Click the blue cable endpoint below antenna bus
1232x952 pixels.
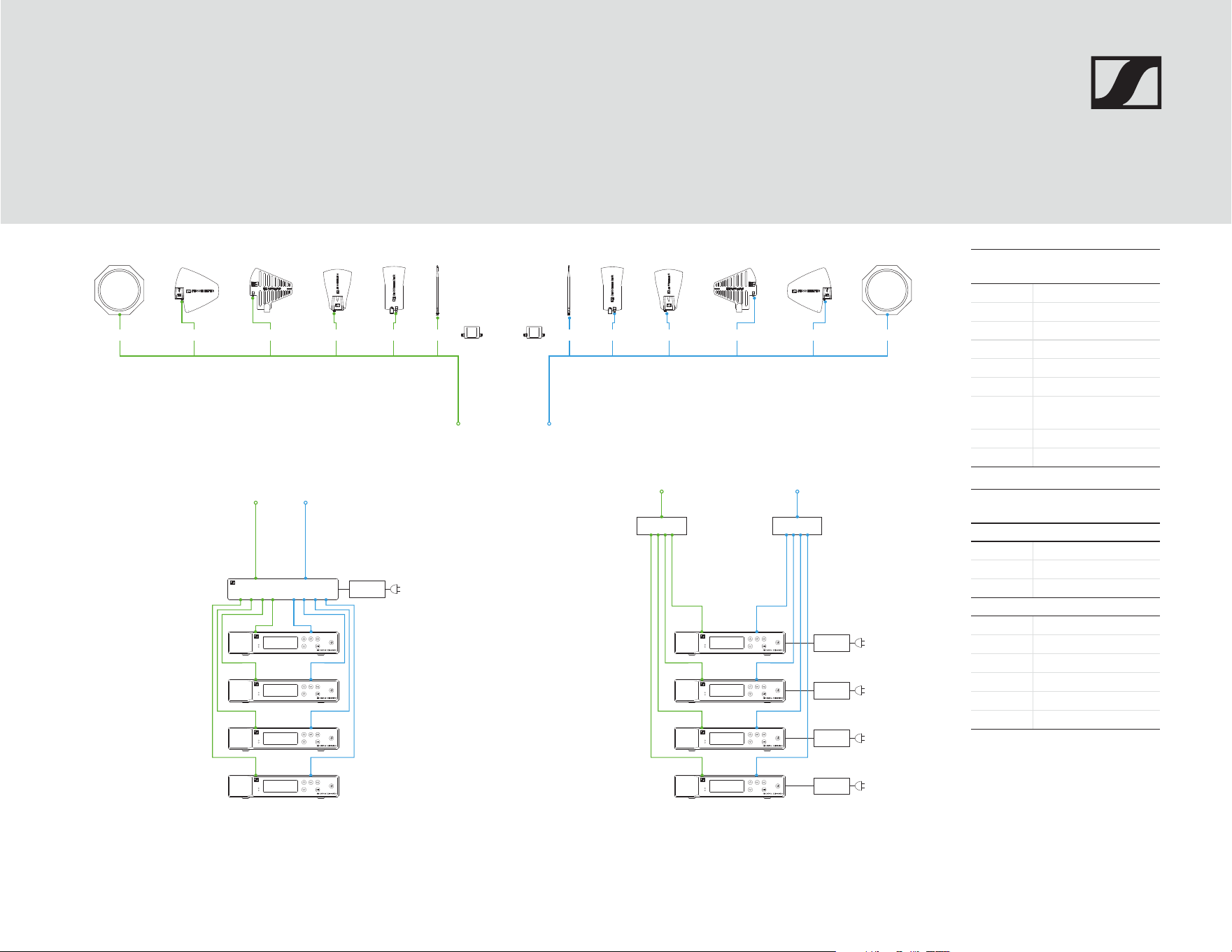click(549, 424)
